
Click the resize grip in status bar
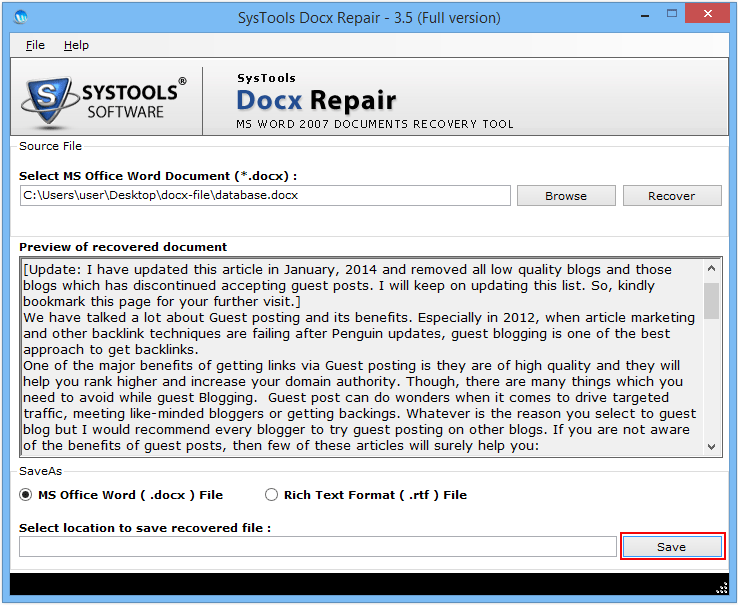pos(722,588)
